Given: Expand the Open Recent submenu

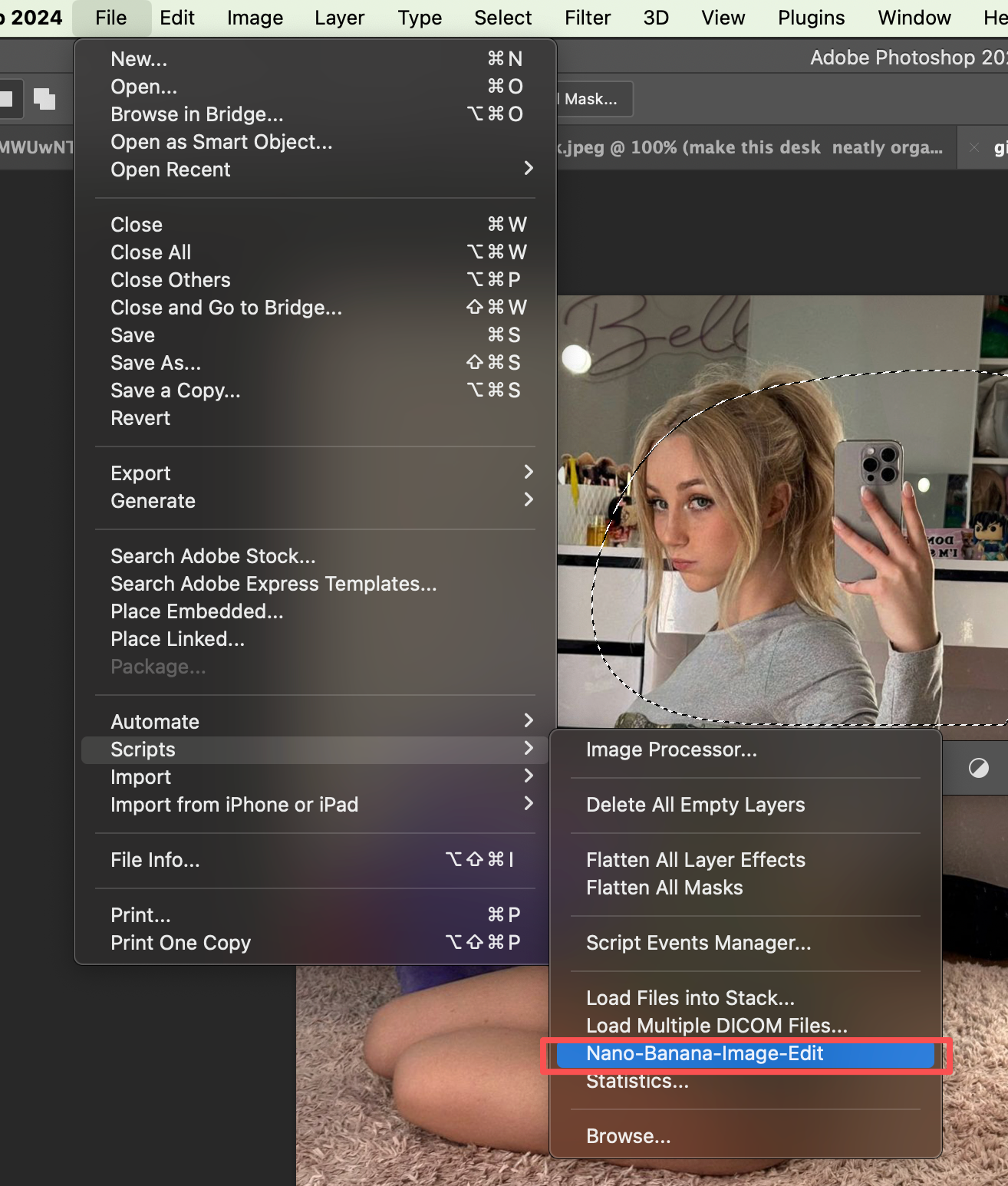Looking at the screenshot, I should coord(315,170).
